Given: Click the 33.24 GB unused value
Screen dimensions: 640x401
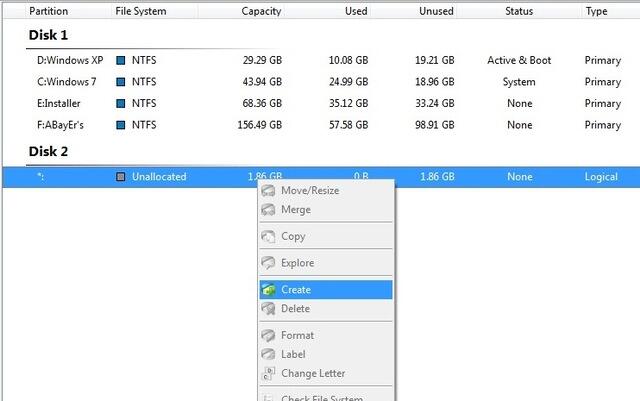Looking at the screenshot, I should (x=435, y=104).
